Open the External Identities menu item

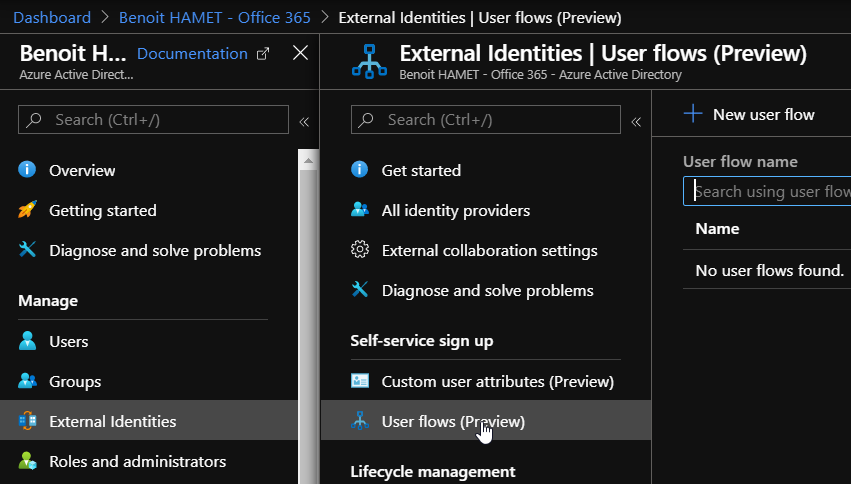(x=112, y=421)
